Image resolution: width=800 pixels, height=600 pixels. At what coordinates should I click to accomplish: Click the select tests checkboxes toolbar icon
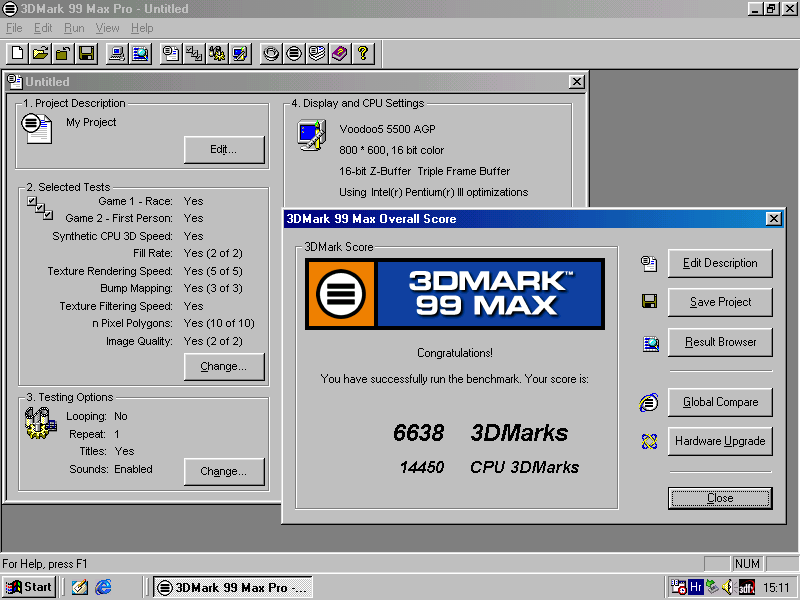pyautogui.click(x=194, y=53)
